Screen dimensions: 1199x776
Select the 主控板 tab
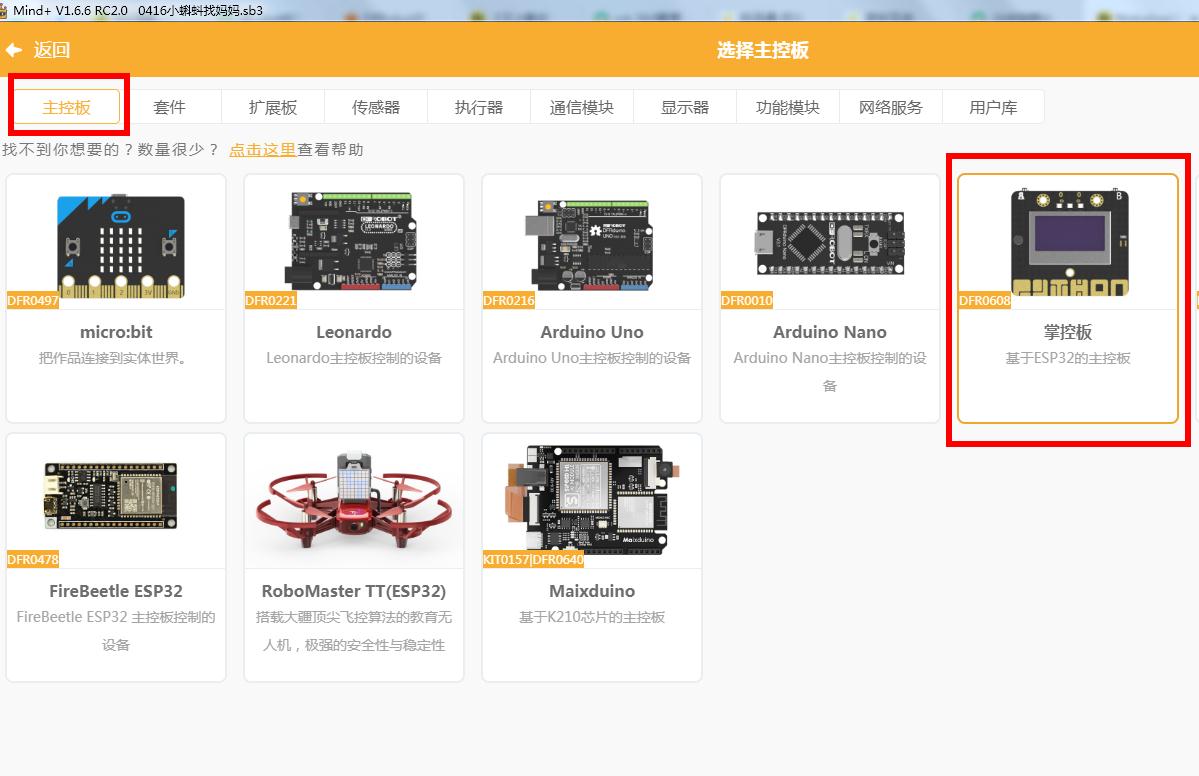(x=67, y=107)
